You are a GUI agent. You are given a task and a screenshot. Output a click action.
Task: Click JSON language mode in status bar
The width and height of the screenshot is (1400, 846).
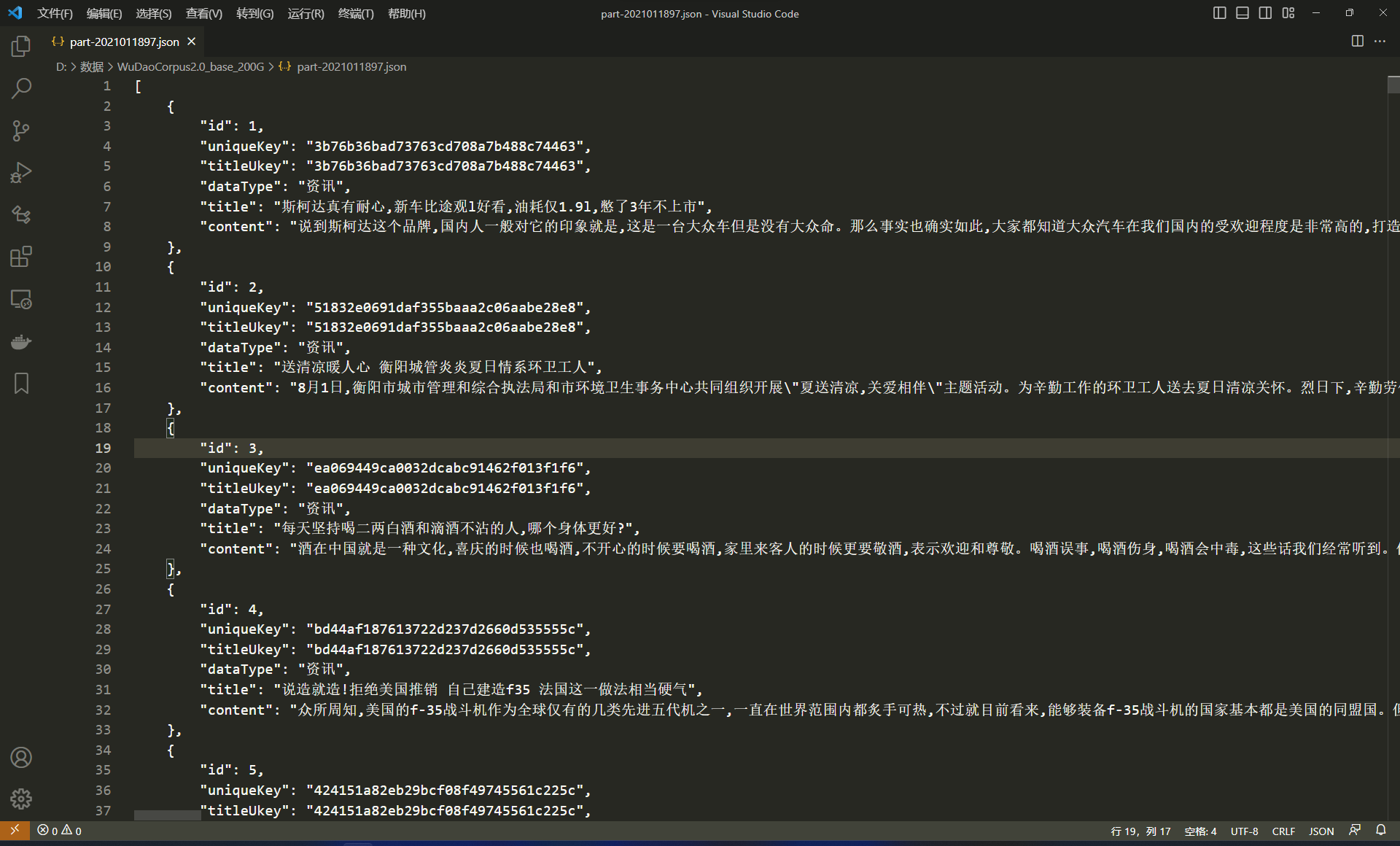[1321, 831]
